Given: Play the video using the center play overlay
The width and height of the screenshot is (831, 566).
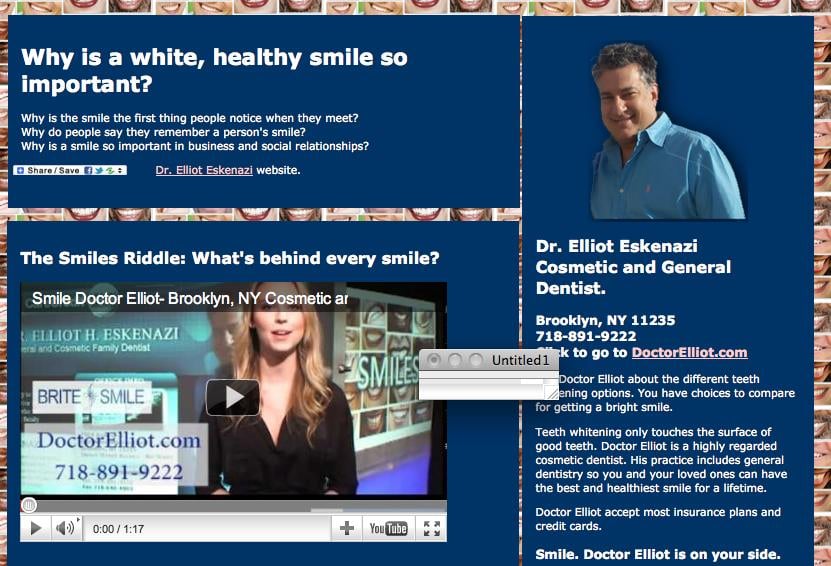Looking at the screenshot, I should [x=233, y=397].
